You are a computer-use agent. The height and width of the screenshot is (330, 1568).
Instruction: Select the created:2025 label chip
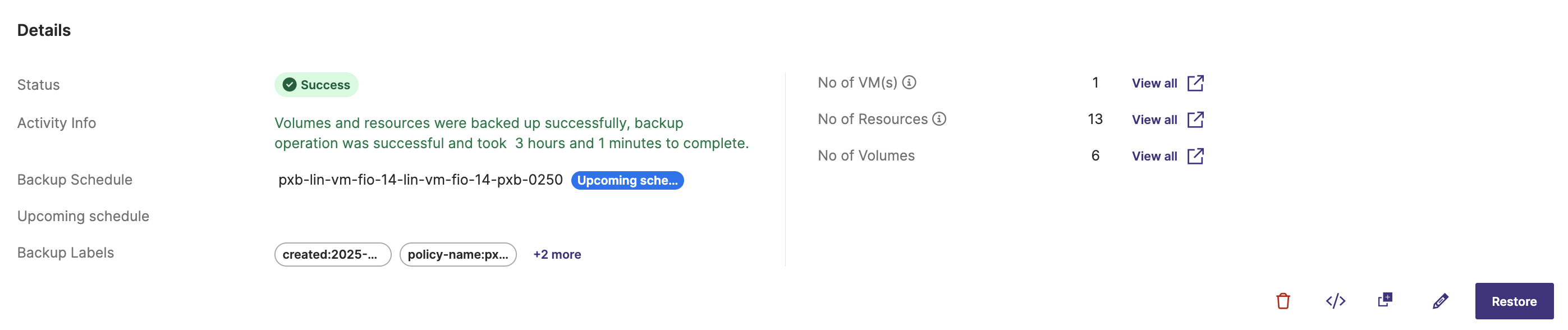(332, 254)
